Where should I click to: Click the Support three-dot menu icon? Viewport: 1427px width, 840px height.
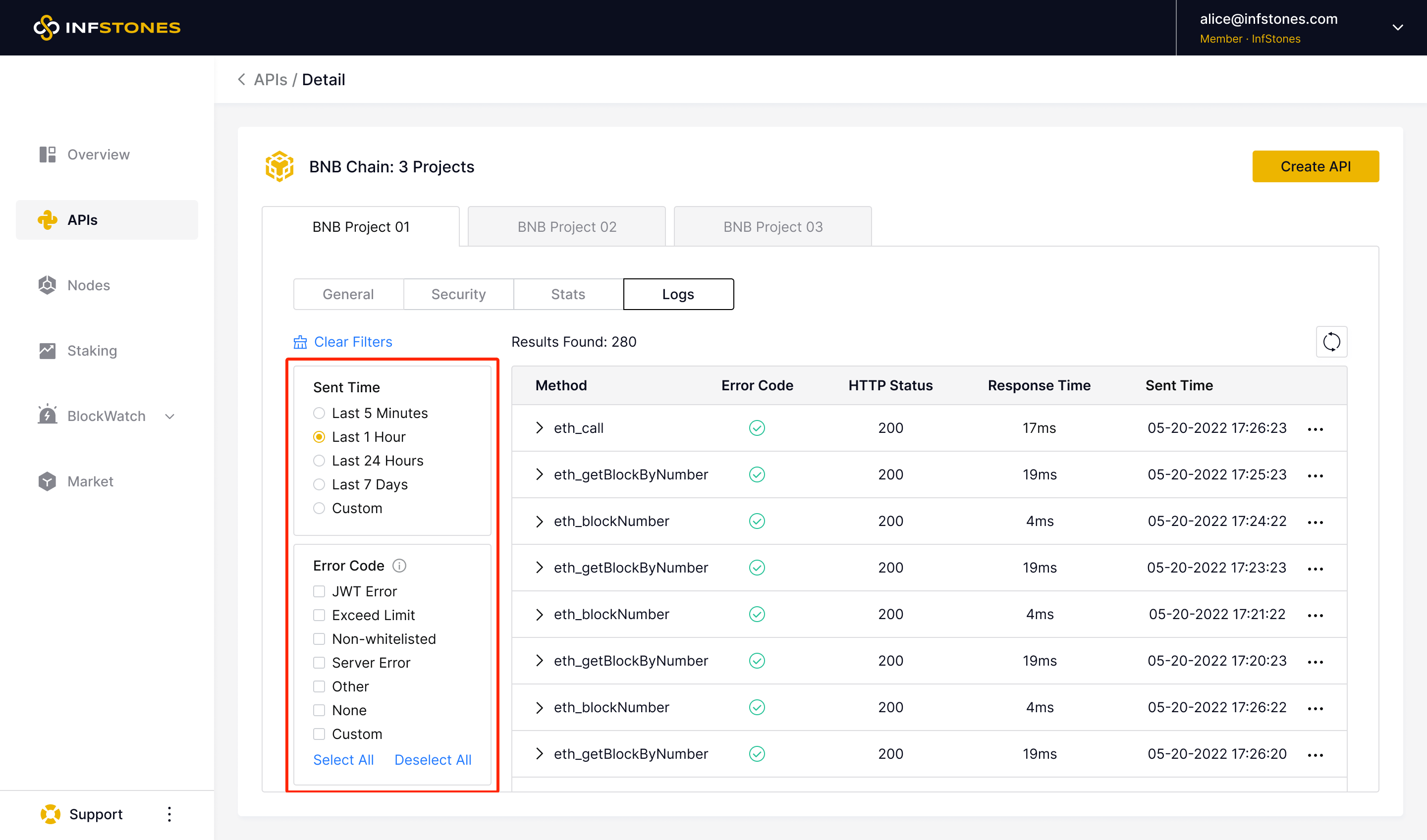(x=169, y=814)
